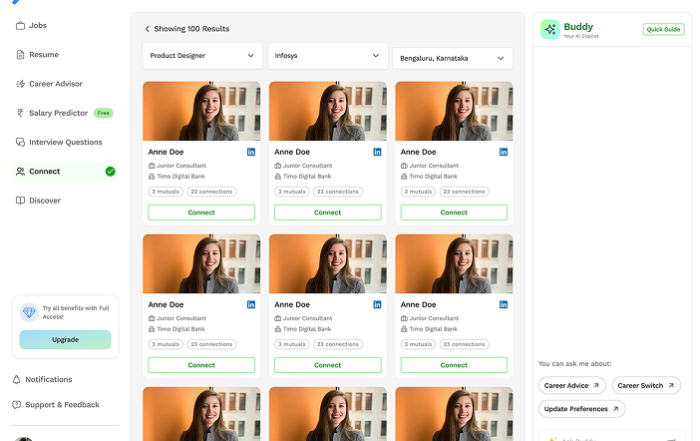Connect with middle top-row Anne Doe
This screenshot has height=441, width=700.
click(328, 212)
